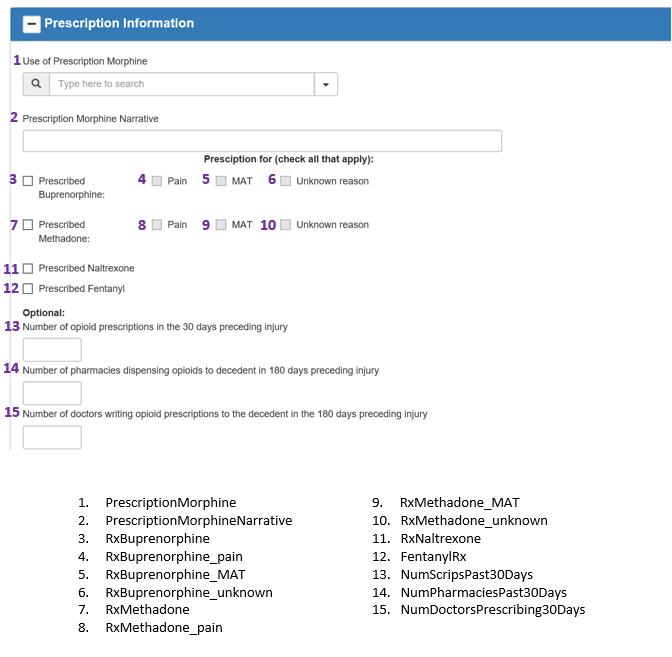Viewport: 672px width, 657px height.
Task: Click the Prescribed Naltrexone label
Action: [86, 269]
